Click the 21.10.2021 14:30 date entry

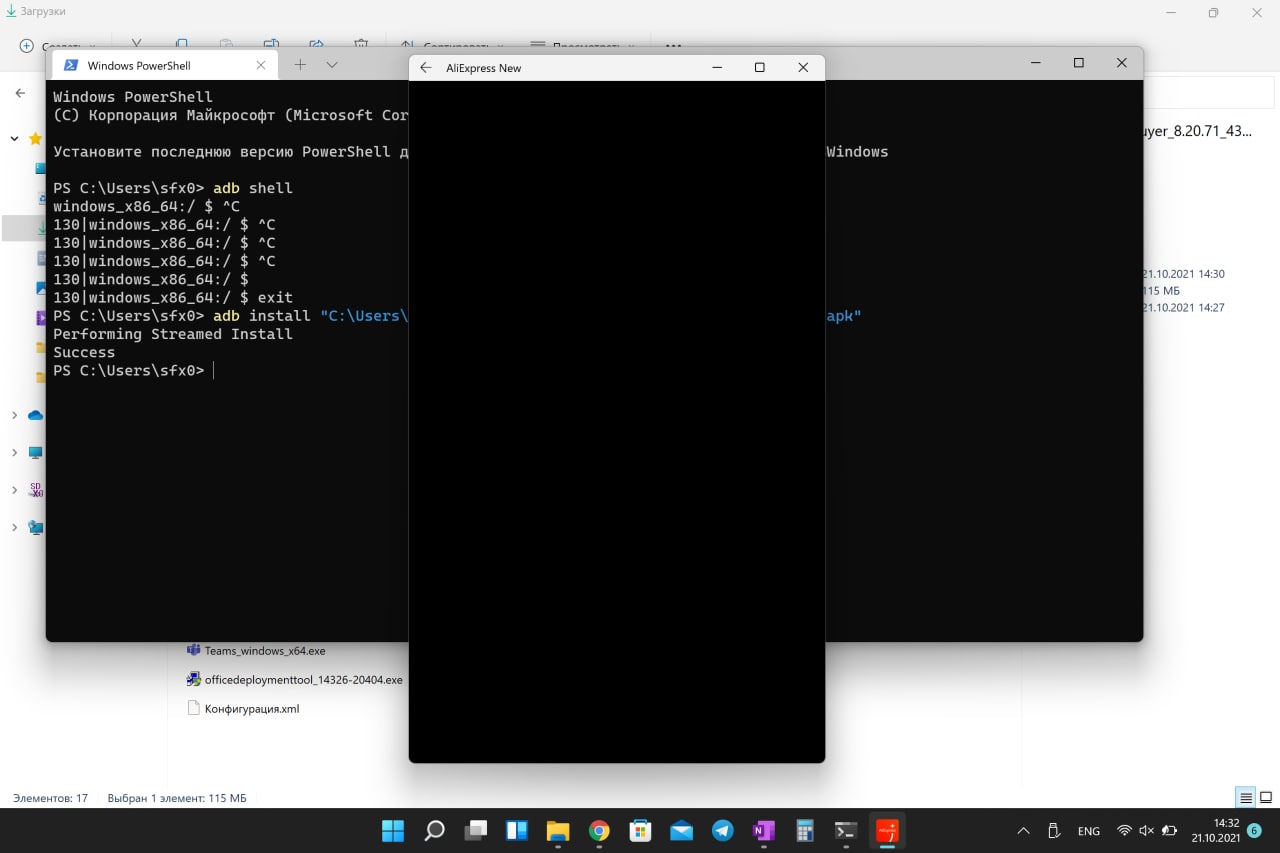coord(1183,274)
